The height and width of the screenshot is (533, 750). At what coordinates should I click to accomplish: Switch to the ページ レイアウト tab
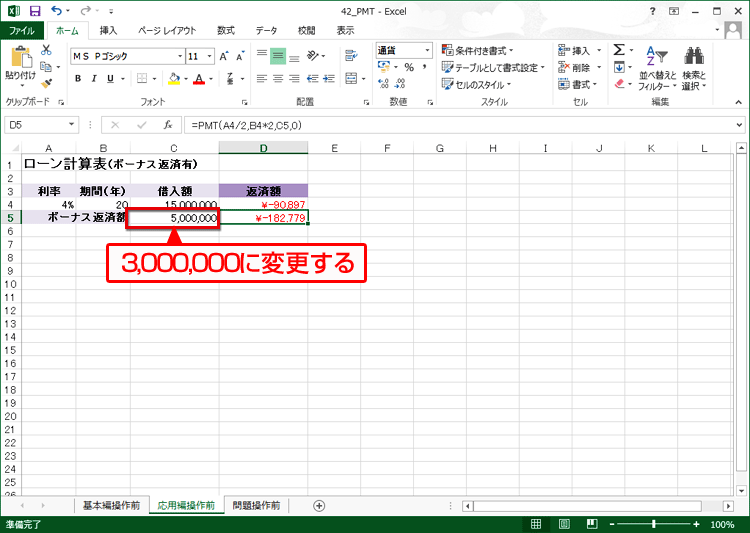point(167,31)
